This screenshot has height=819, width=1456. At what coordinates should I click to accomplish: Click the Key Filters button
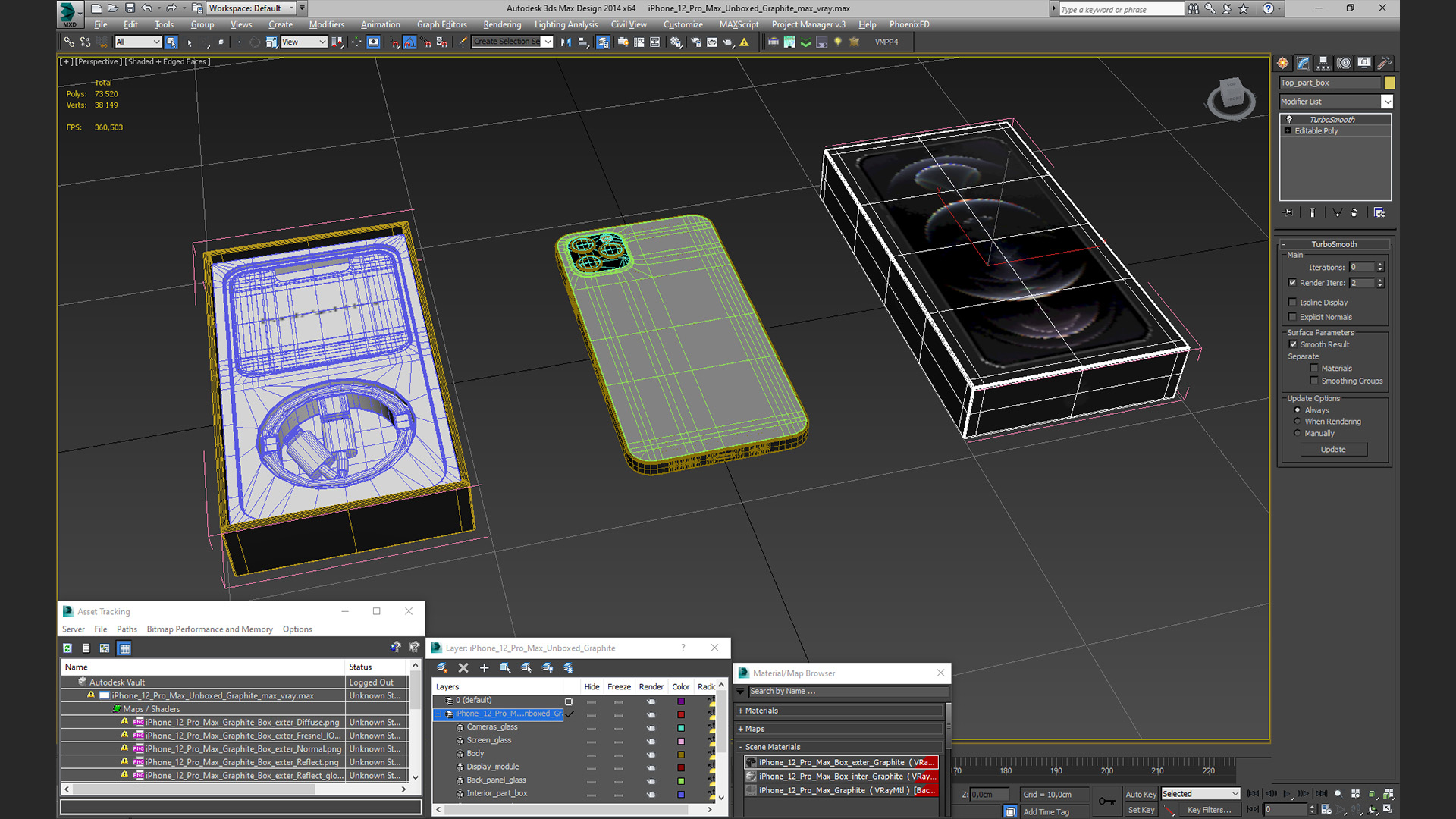(1209, 810)
